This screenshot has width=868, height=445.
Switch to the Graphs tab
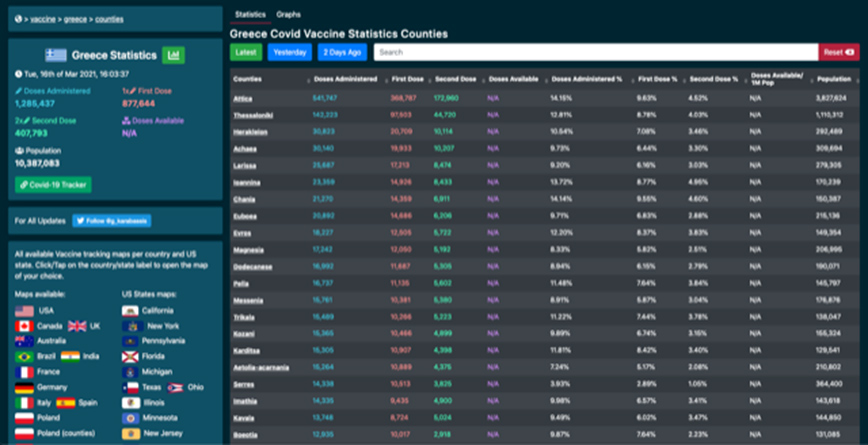(288, 15)
